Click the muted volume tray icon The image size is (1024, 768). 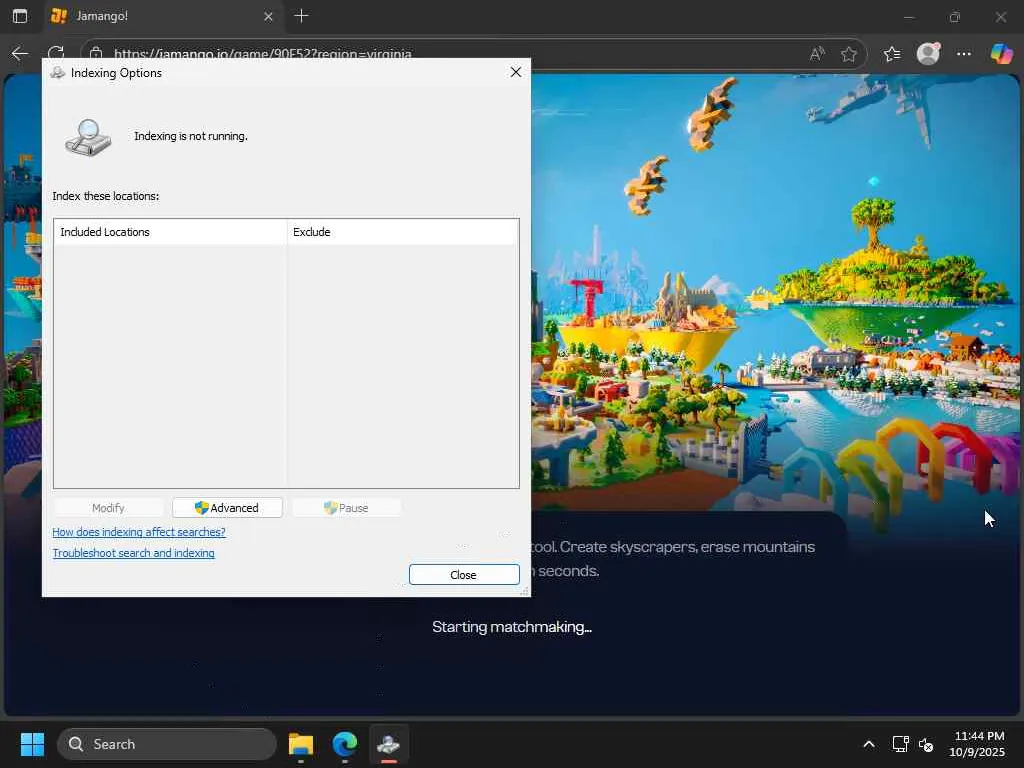[x=926, y=744]
